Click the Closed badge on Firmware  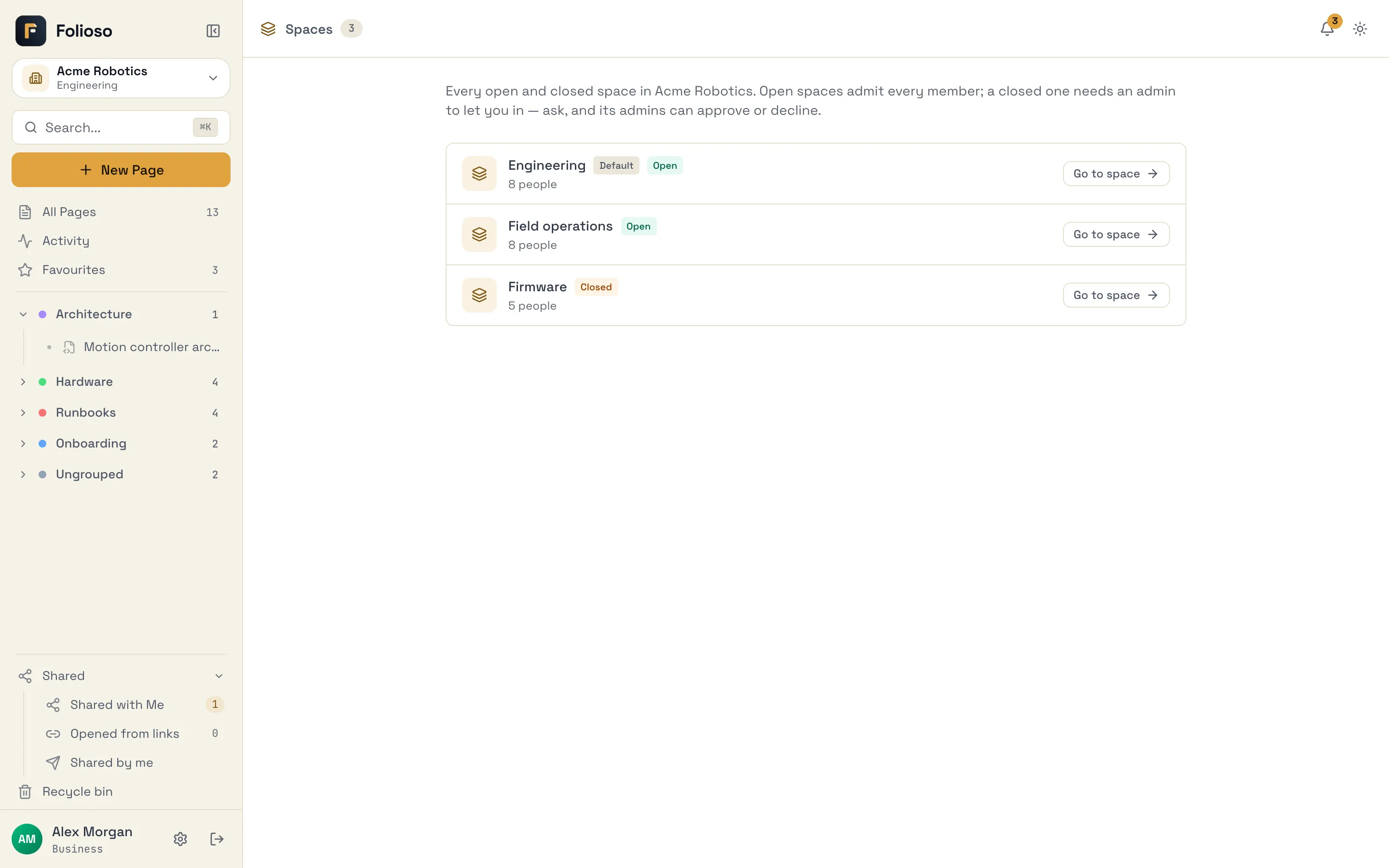click(596, 287)
